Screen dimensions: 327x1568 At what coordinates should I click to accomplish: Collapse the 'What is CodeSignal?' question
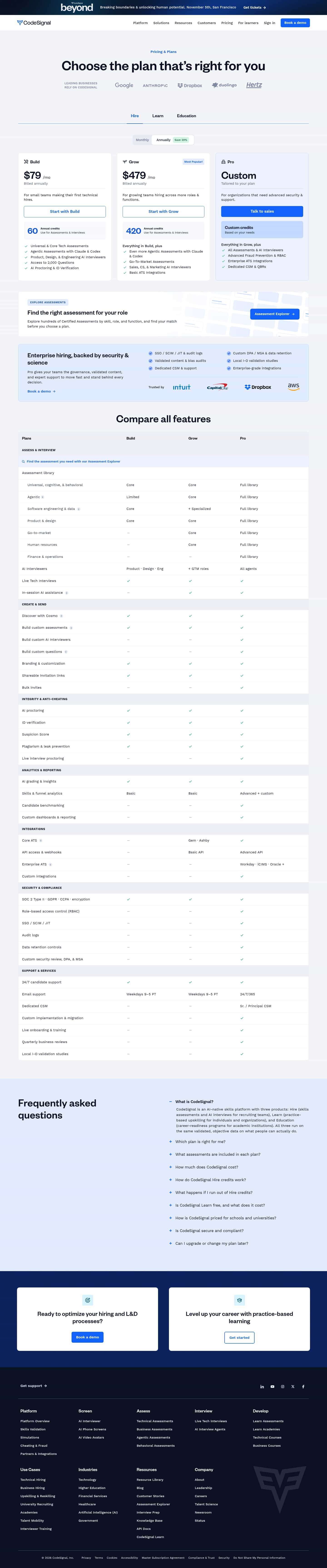point(194,1102)
